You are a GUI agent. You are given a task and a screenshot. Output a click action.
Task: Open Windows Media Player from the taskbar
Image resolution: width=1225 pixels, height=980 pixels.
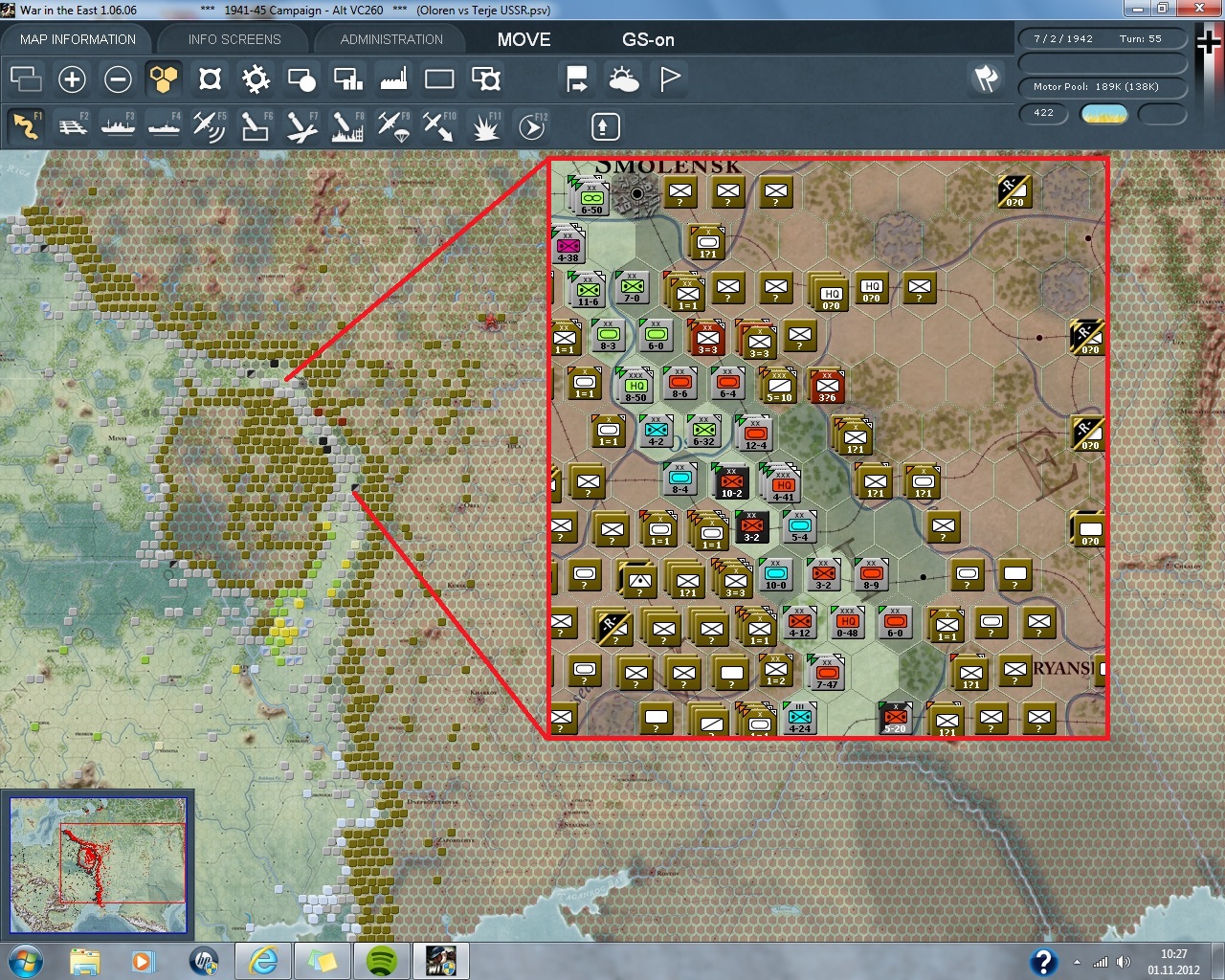click(144, 961)
